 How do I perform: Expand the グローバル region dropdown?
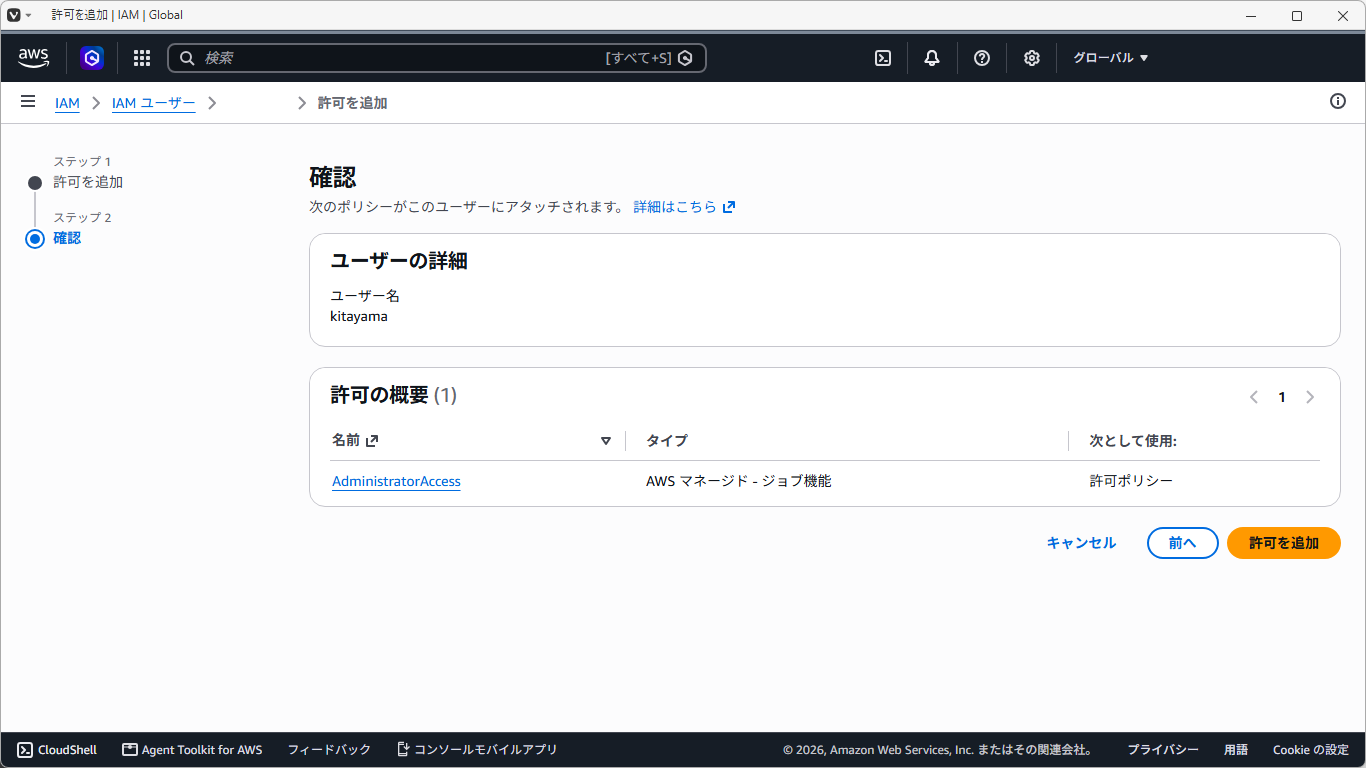tap(1111, 58)
